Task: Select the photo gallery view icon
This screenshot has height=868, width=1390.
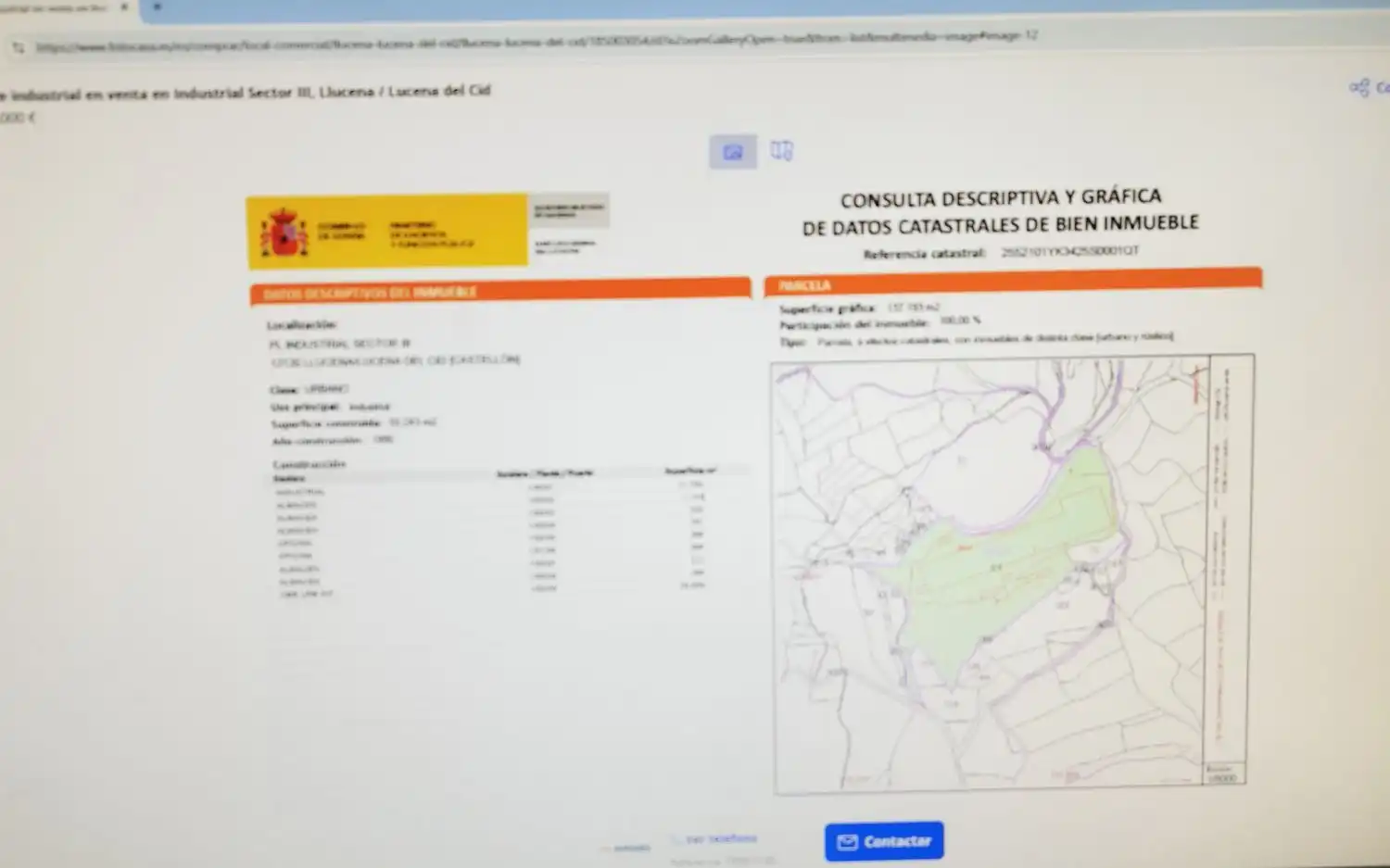Action: (x=733, y=152)
